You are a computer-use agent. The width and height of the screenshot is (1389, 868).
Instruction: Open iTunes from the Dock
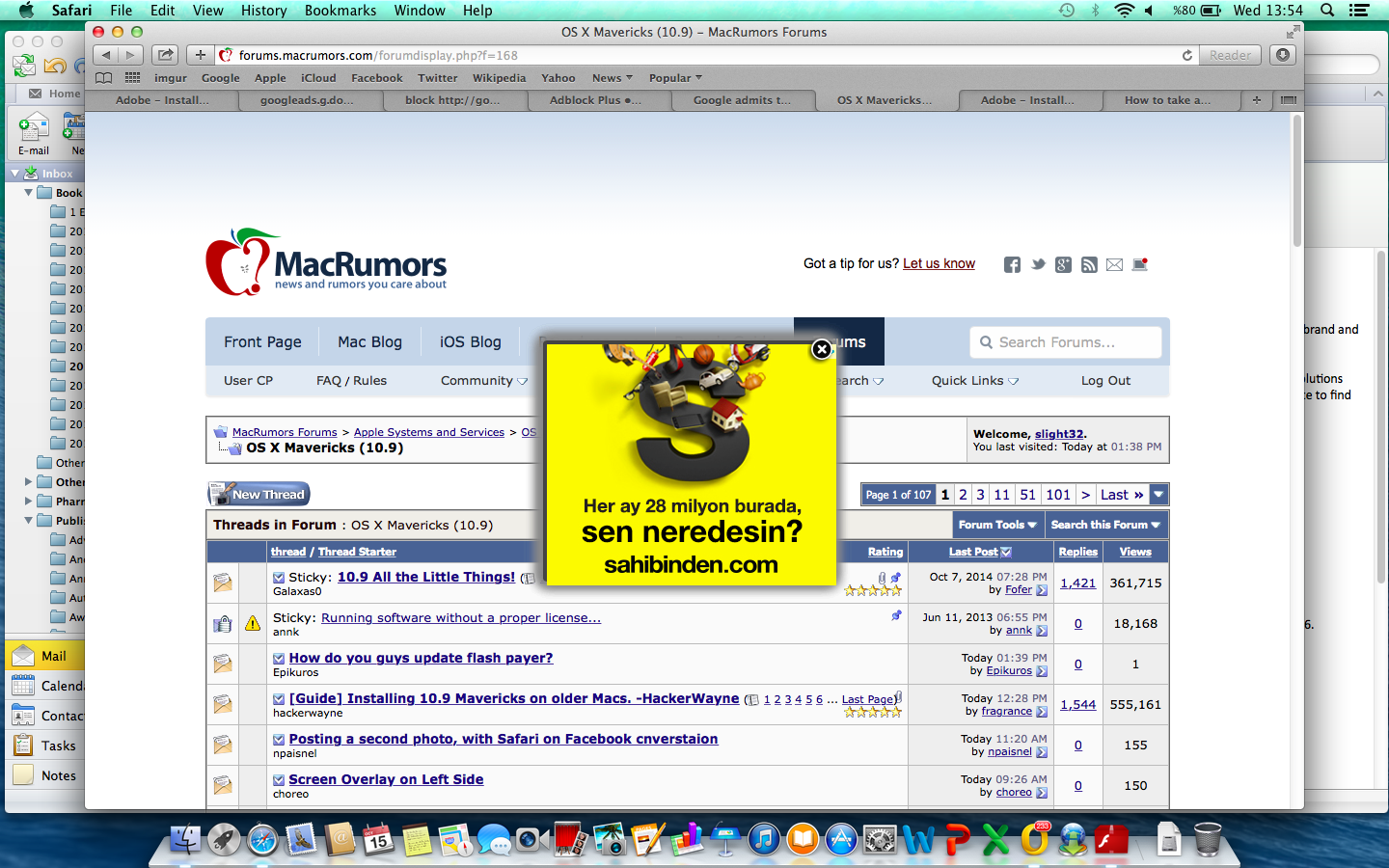(764, 839)
